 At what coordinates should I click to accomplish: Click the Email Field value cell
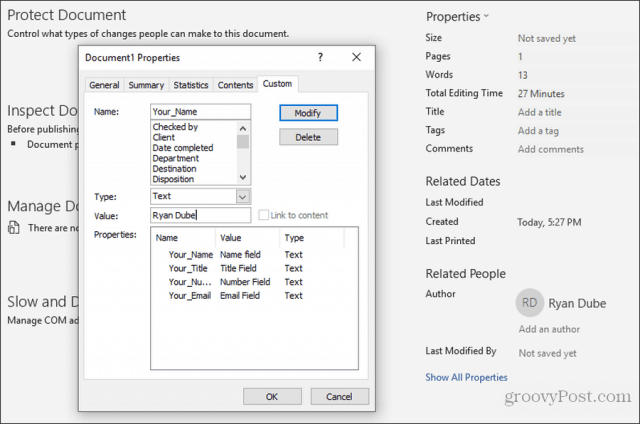[240, 295]
